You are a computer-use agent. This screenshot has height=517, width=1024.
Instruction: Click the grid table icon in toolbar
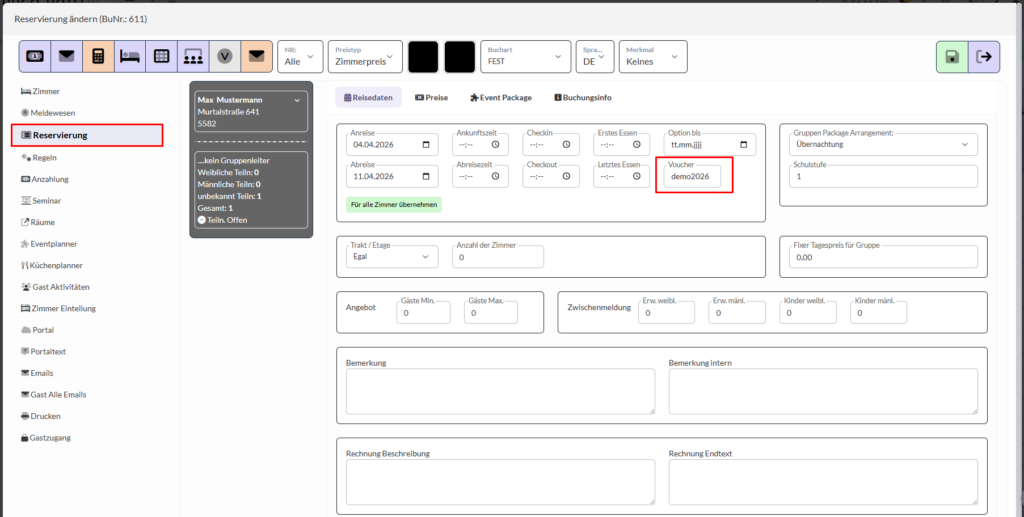(161, 56)
